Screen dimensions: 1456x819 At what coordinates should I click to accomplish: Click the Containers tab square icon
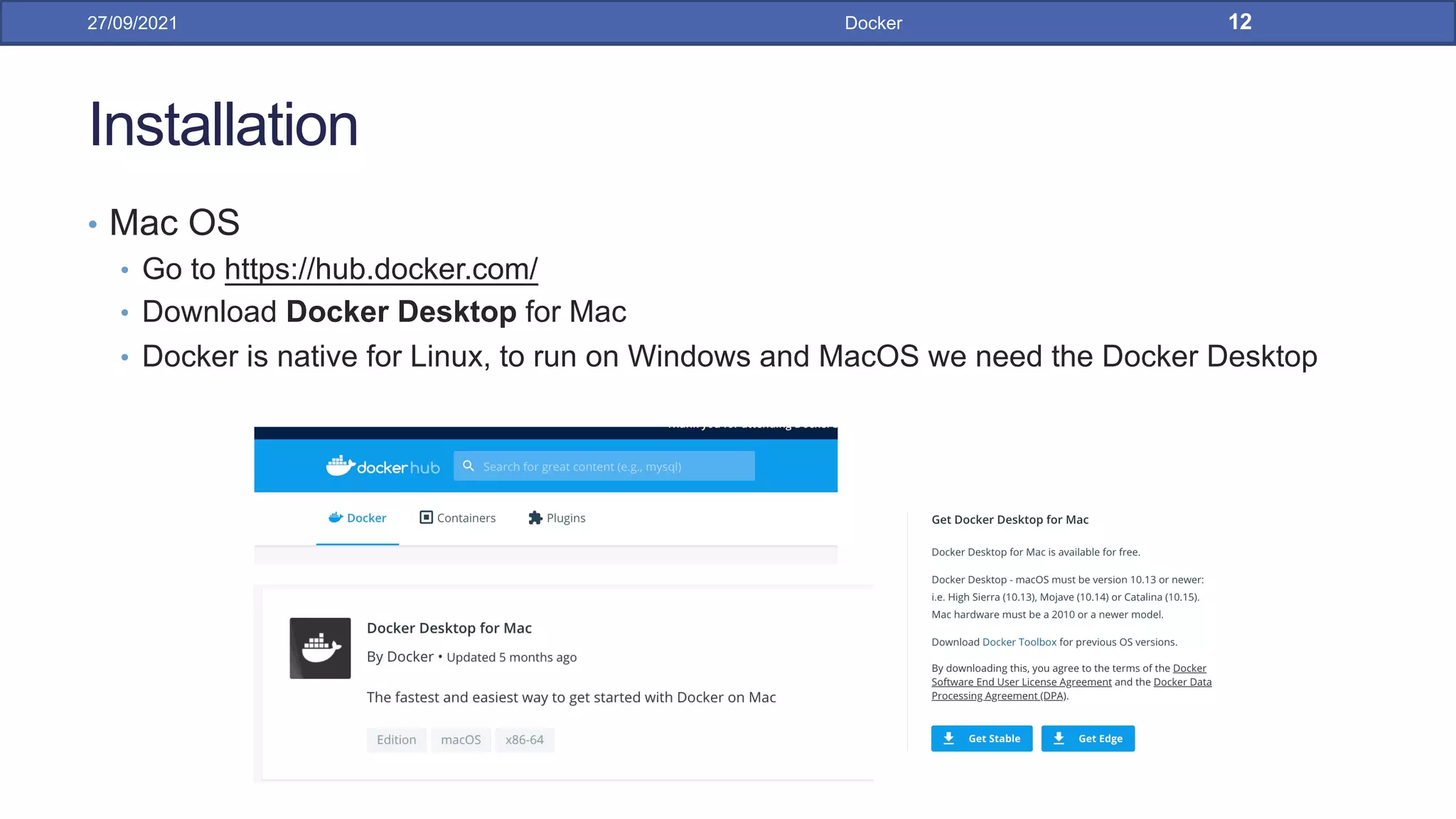point(426,518)
